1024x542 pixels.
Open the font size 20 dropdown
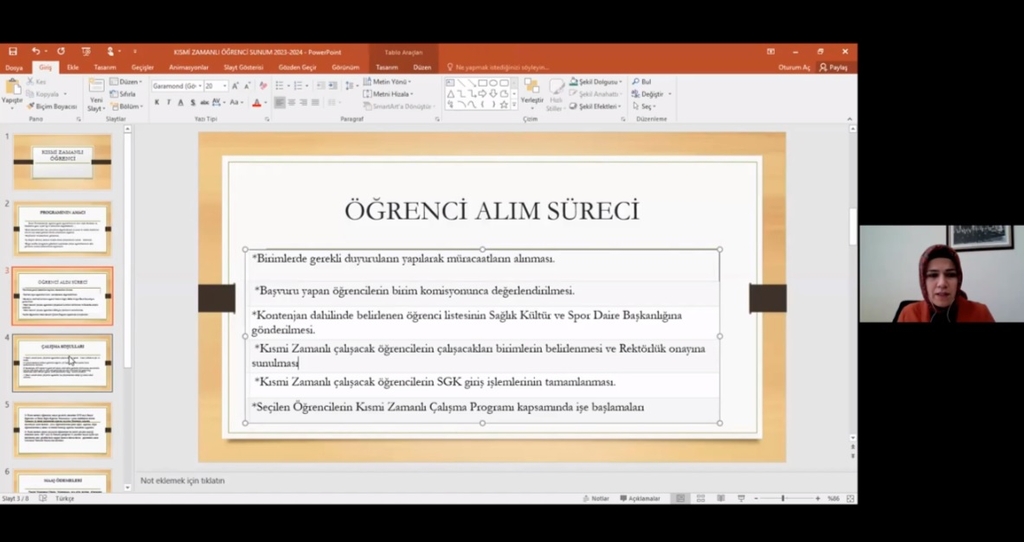(x=225, y=86)
